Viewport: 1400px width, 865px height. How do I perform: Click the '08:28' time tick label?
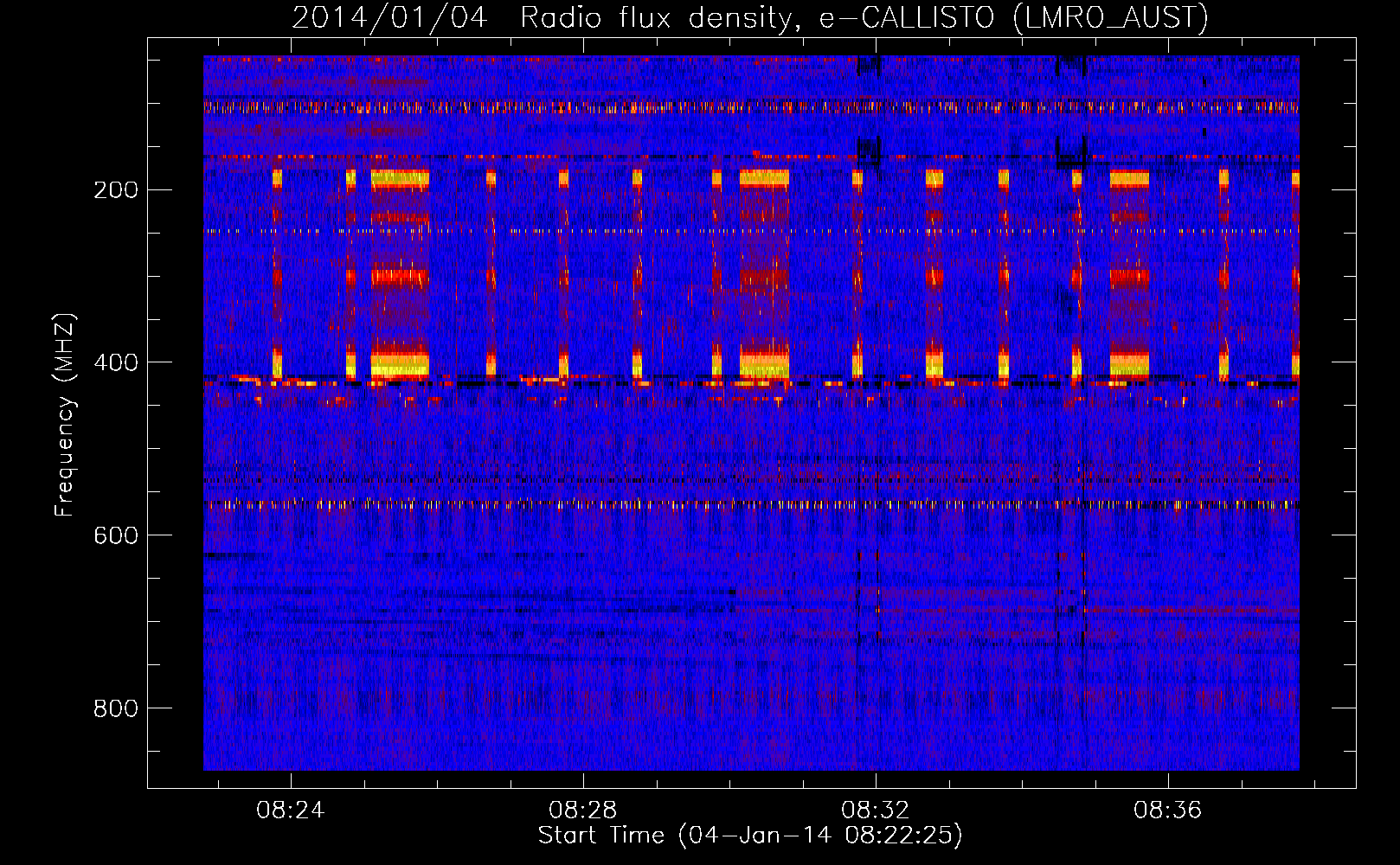[583, 810]
